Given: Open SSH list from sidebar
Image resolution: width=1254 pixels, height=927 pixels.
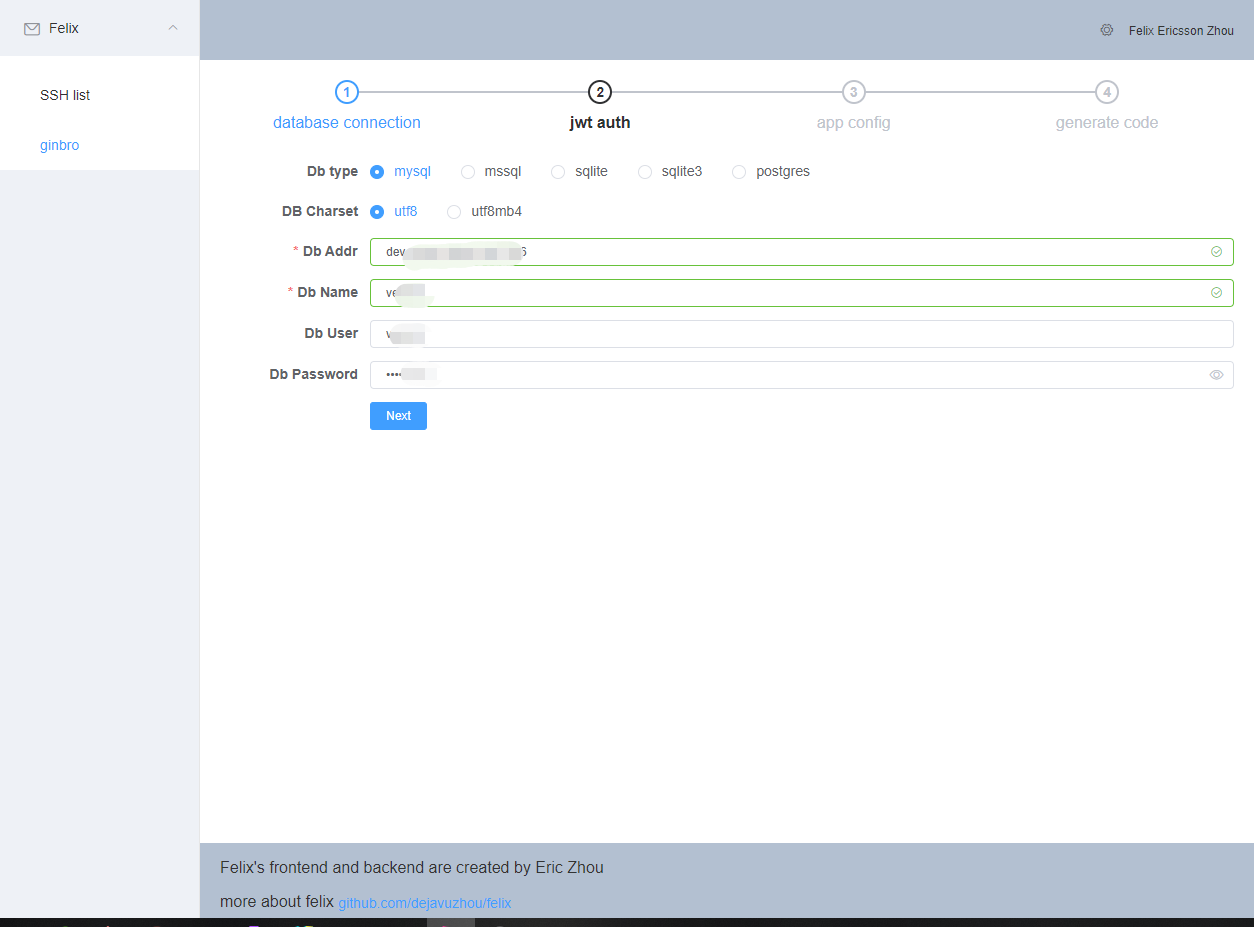Looking at the screenshot, I should click(65, 95).
